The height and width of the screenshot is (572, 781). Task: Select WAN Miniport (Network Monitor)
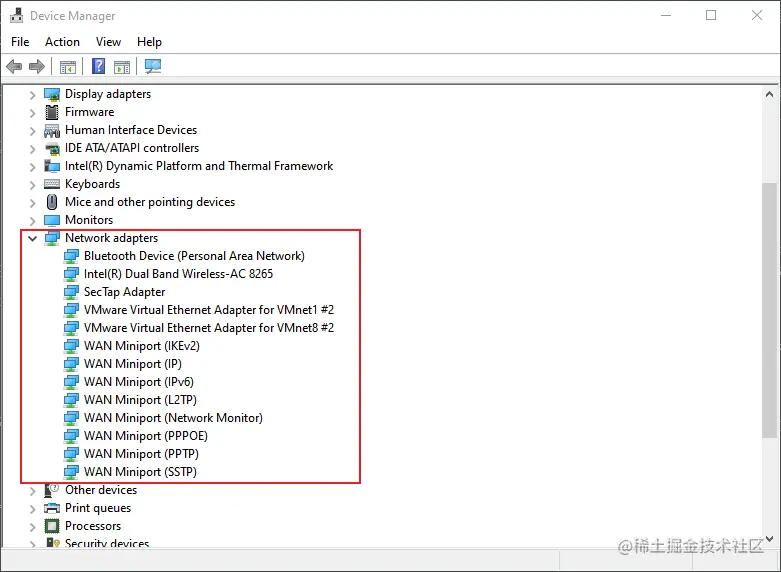173,418
